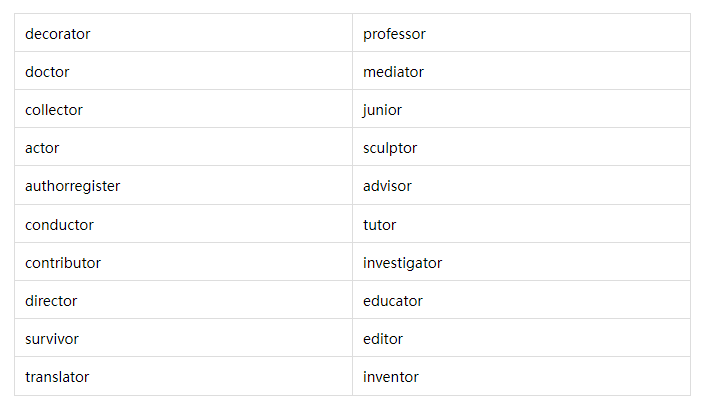Select the word tutor
The height and width of the screenshot is (408, 709).
point(379,225)
